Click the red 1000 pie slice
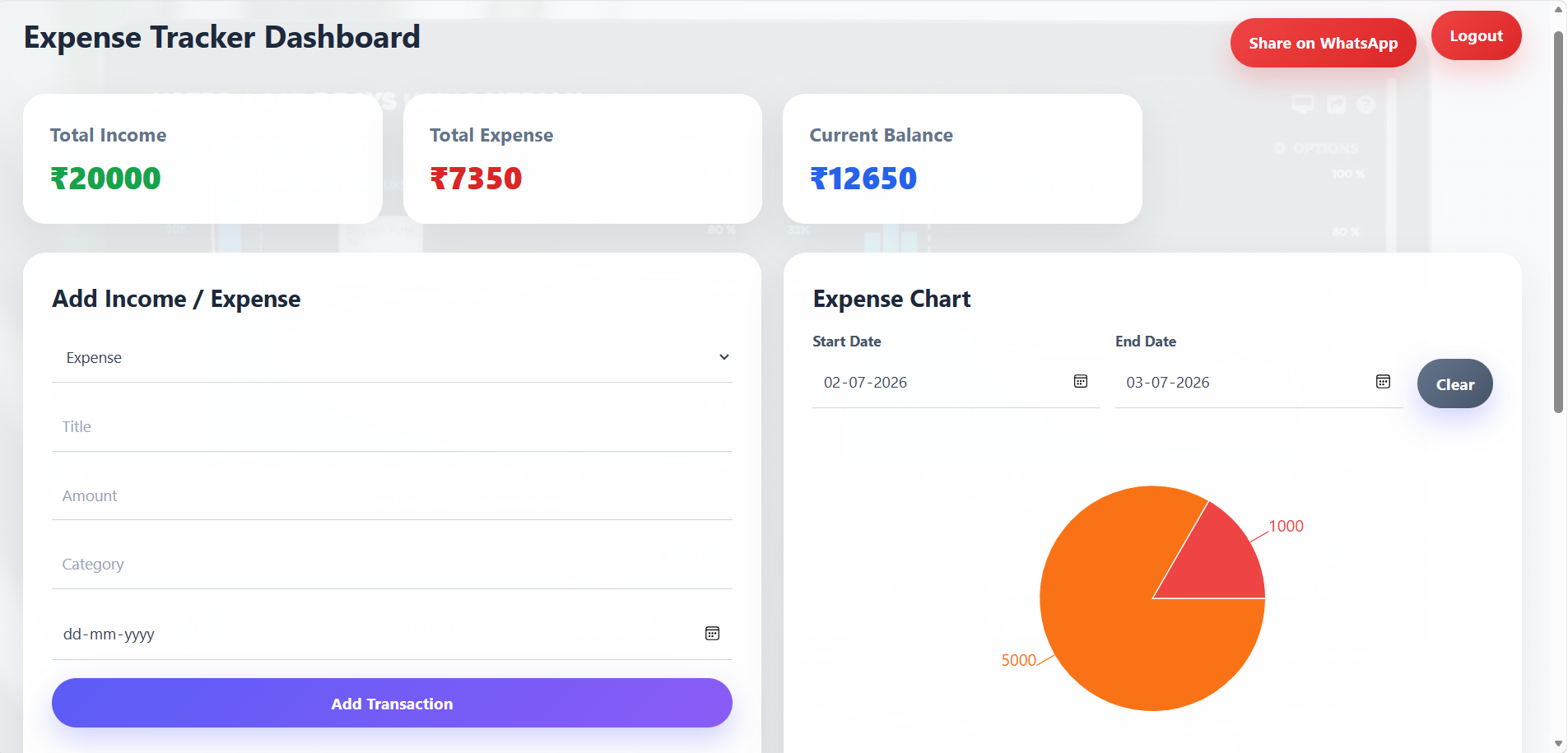Image resolution: width=1568 pixels, height=753 pixels. [1214, 560]
